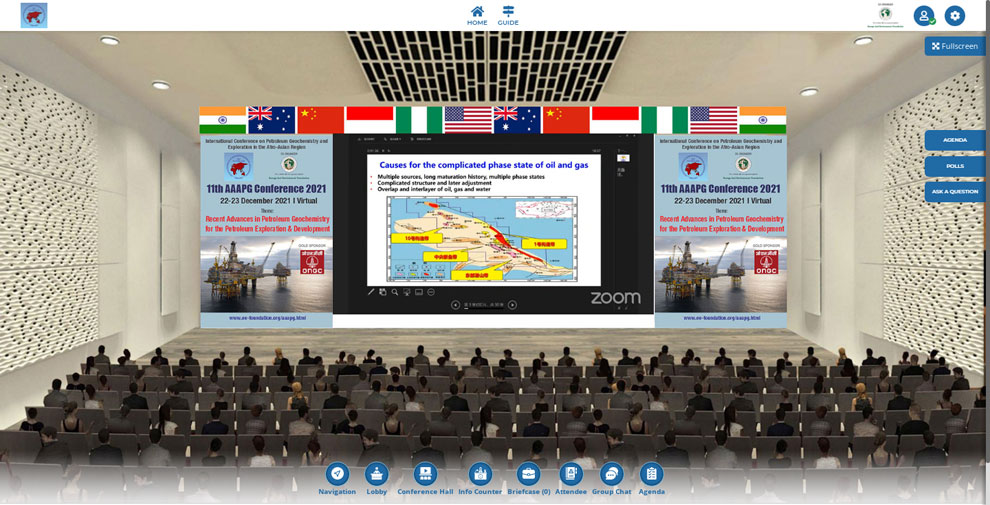
Task: Click the conference logo at top left
Action: pyautogui.click(x=34, y=15)
